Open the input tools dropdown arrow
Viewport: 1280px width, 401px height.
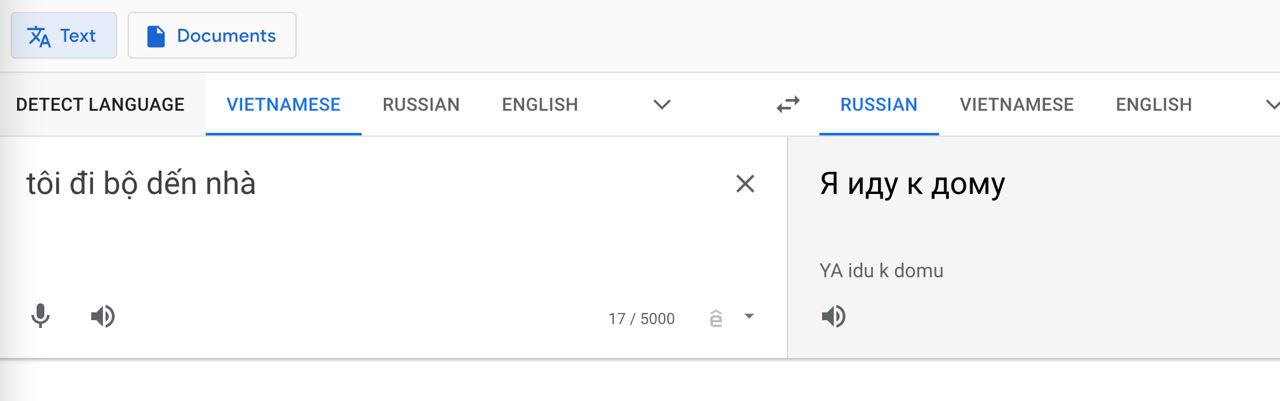pyautogui.click(x=749, y=317)
